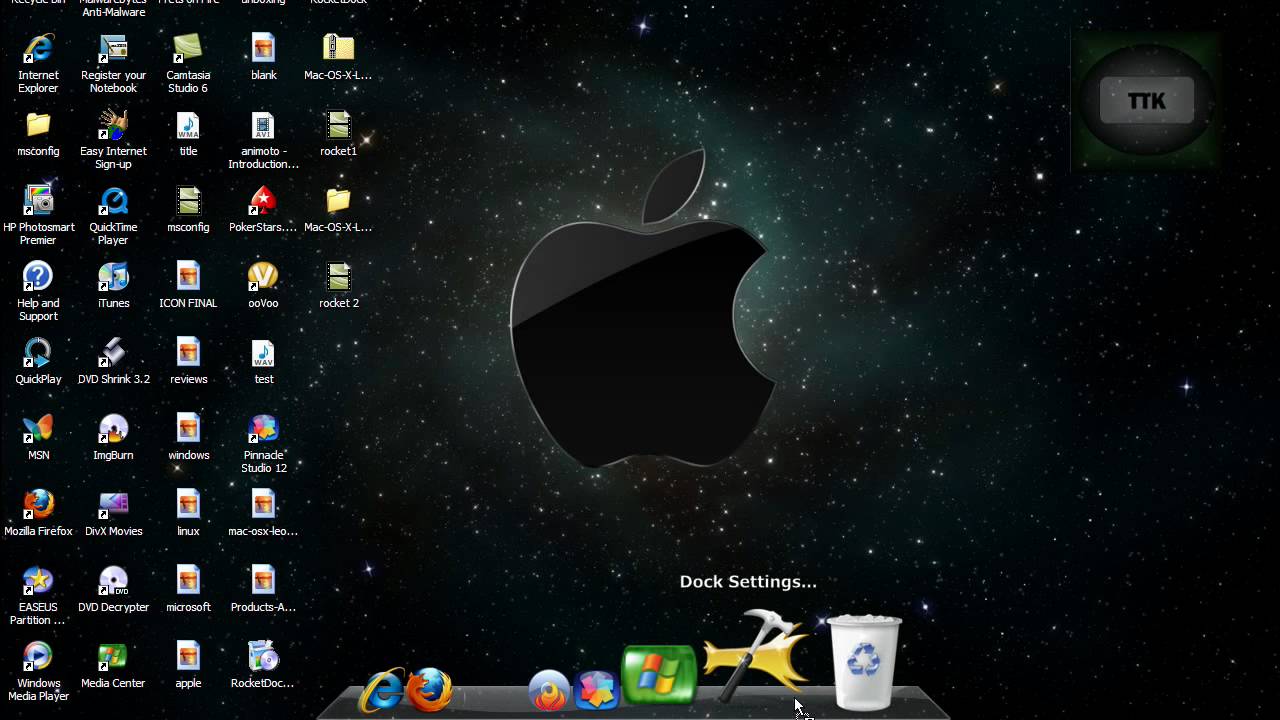Click the Register your Notebook shortcut
Viewport: 1280px width, 720px height.
coord(113,50)
